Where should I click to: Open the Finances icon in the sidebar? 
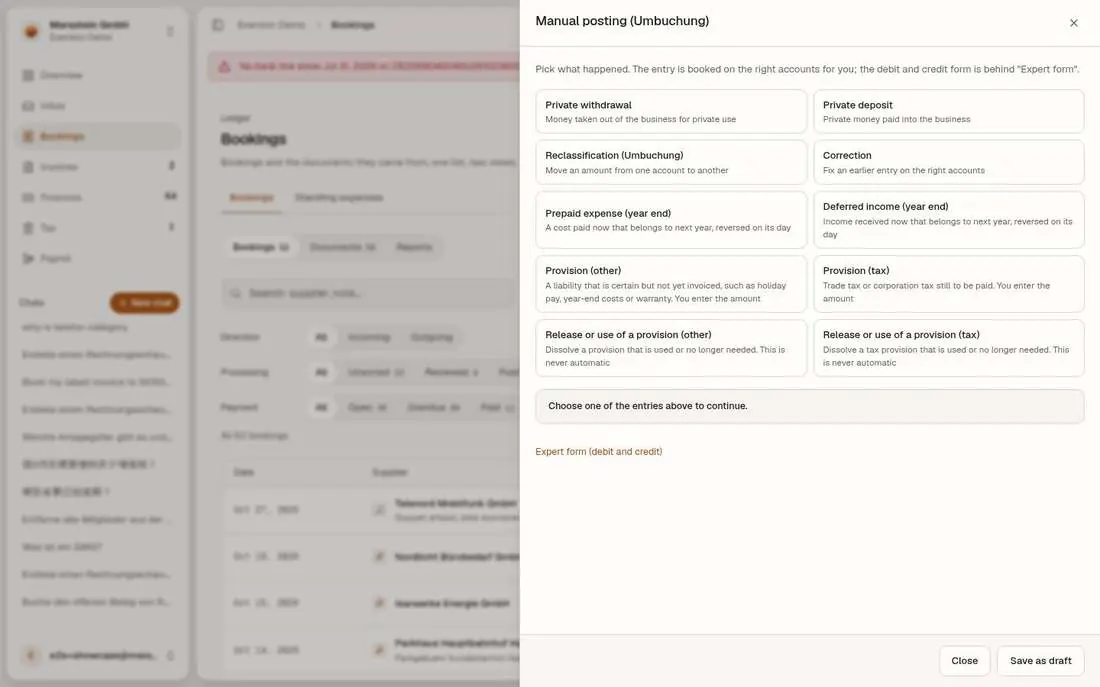[x=28, y=197]
